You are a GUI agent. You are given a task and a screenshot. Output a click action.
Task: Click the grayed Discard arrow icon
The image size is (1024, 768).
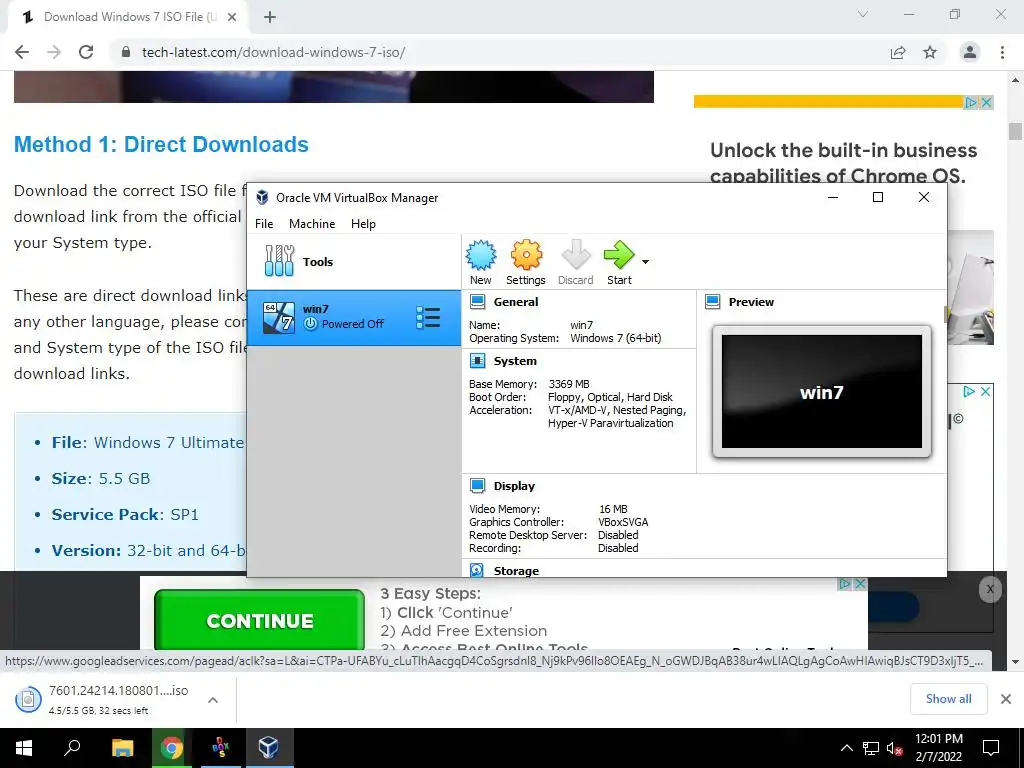[575, 255]
